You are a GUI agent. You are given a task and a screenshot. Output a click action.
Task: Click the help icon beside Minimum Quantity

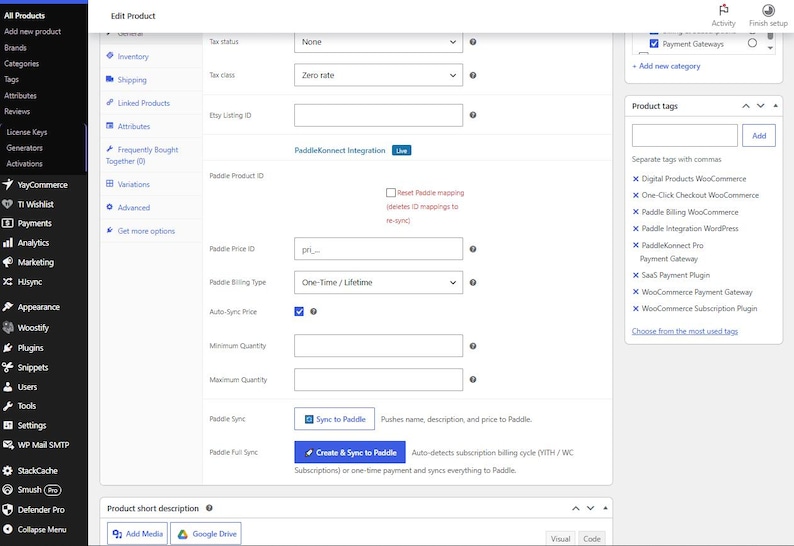pyautogui.click(x=472, y=346)
